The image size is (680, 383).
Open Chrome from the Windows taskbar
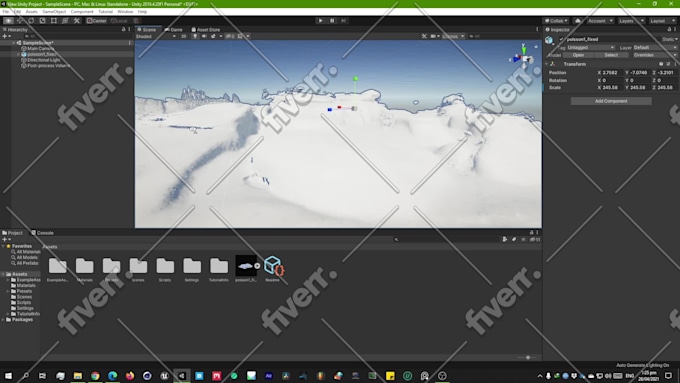(95, 376)
